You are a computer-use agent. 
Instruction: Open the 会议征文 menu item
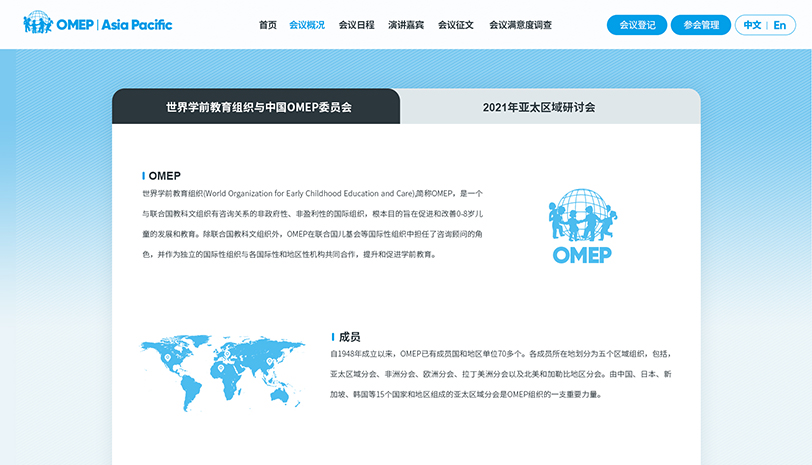pyautogui.click(x=456, y=25)
